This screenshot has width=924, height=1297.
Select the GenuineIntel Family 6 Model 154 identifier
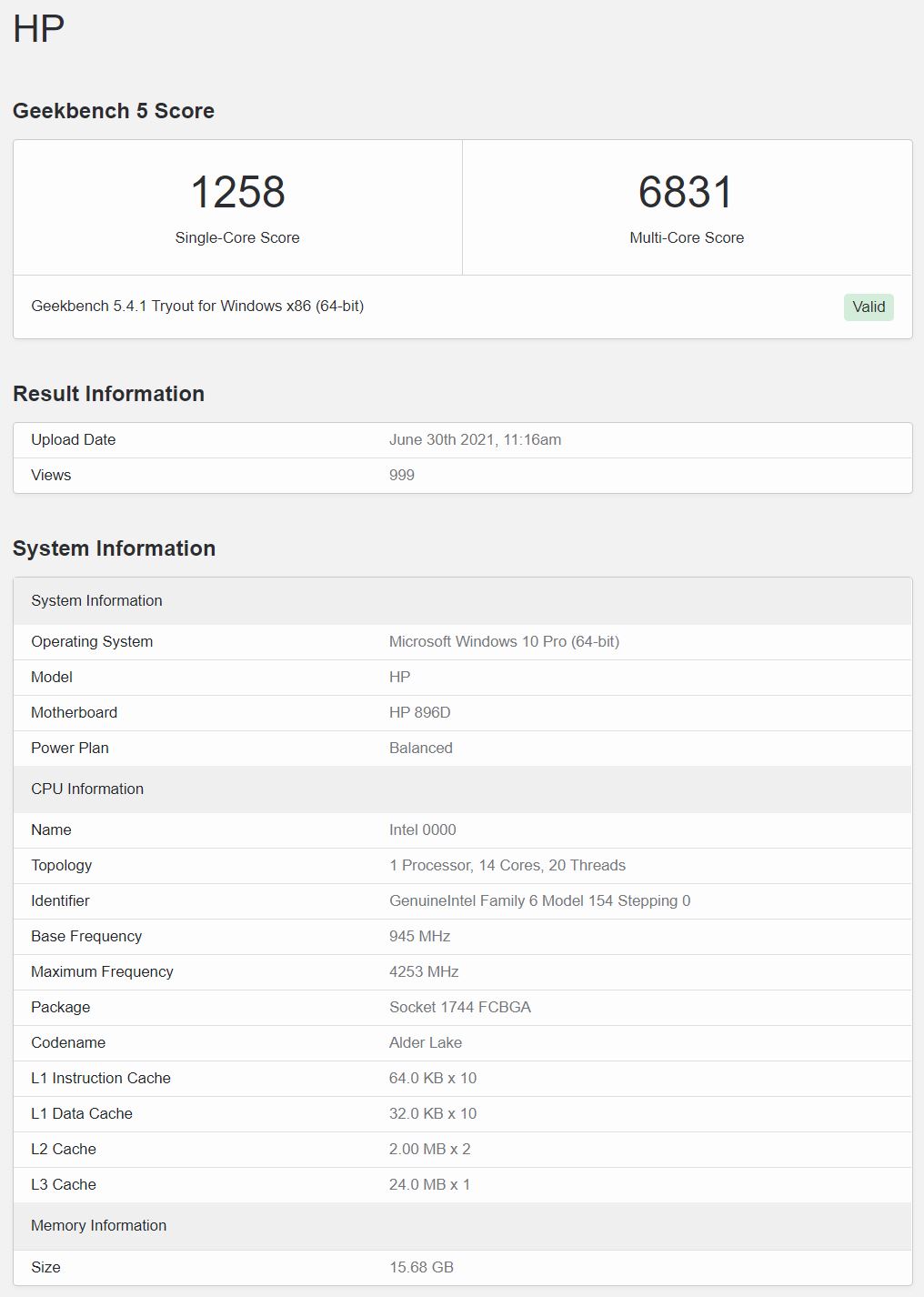[539, 900]
